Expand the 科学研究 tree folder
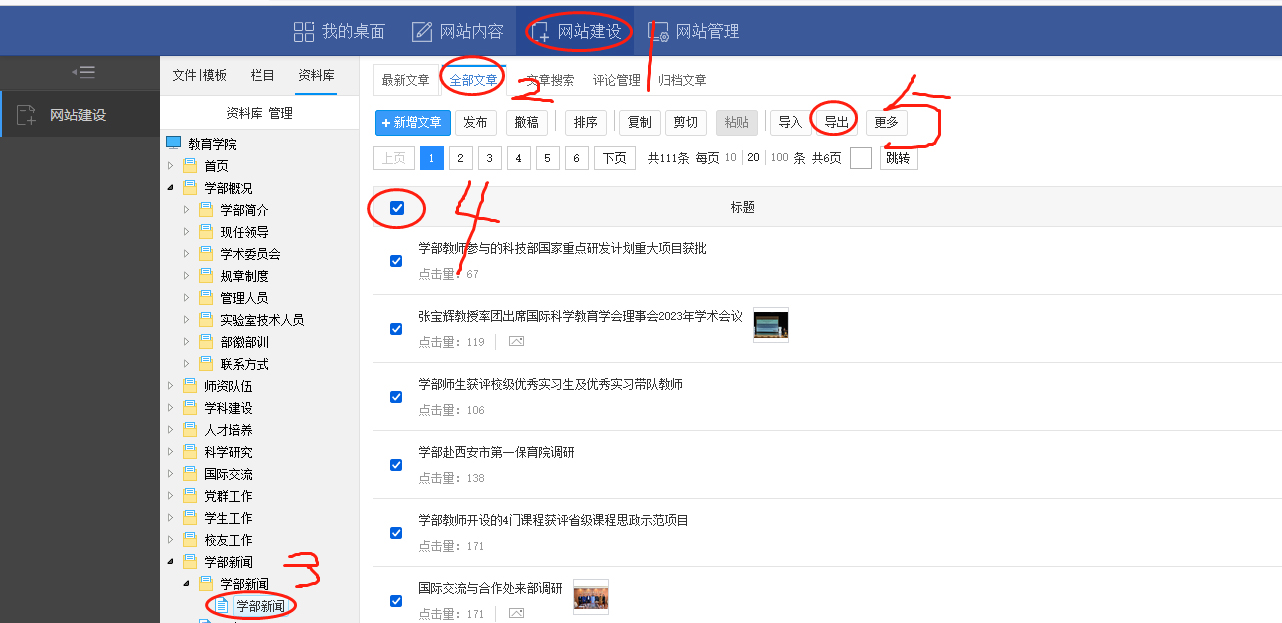Viewport: 1282px width, 623px height. click(170, 452)
